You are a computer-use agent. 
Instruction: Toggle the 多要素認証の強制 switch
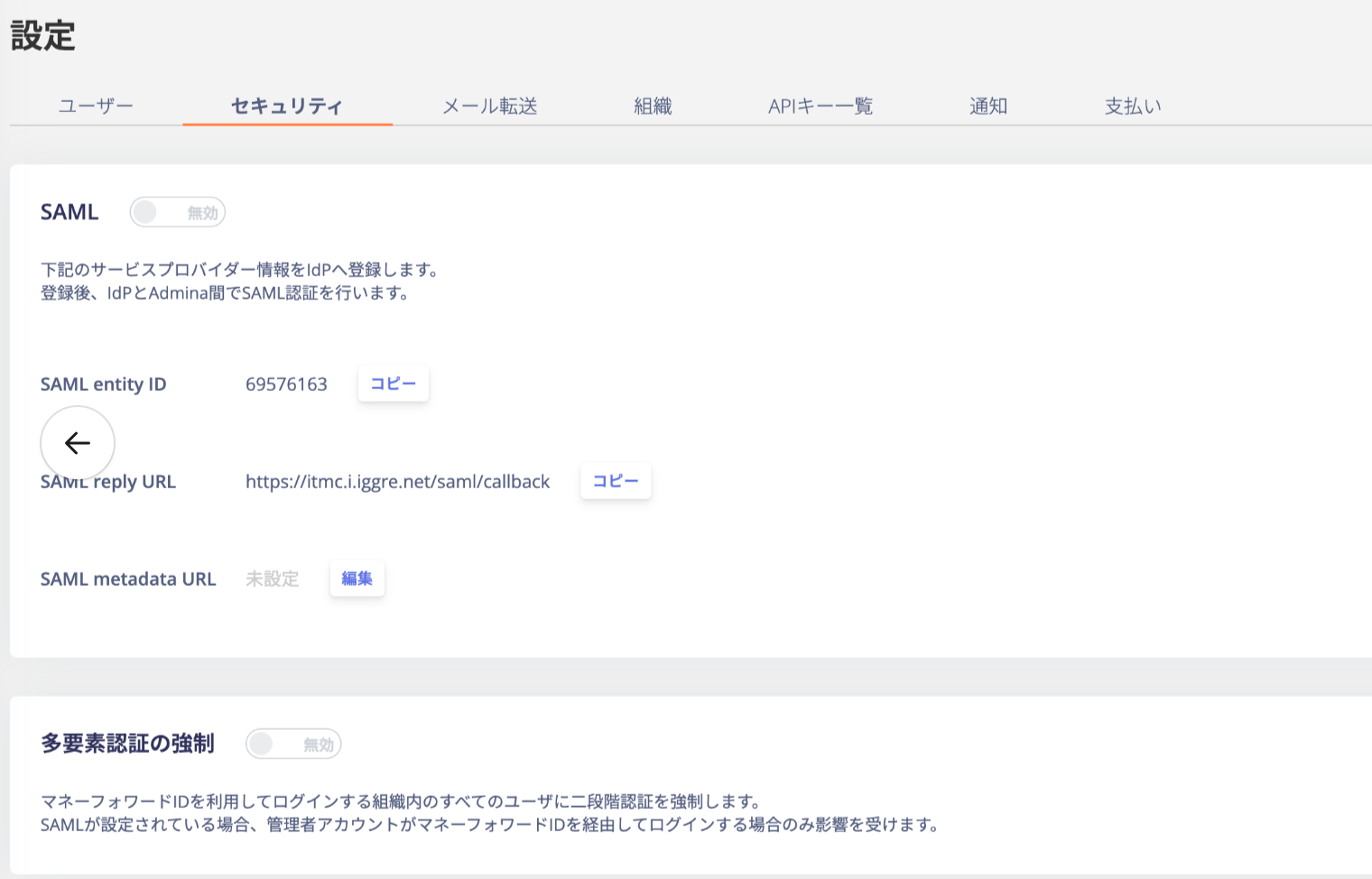(x=293, y=744)
